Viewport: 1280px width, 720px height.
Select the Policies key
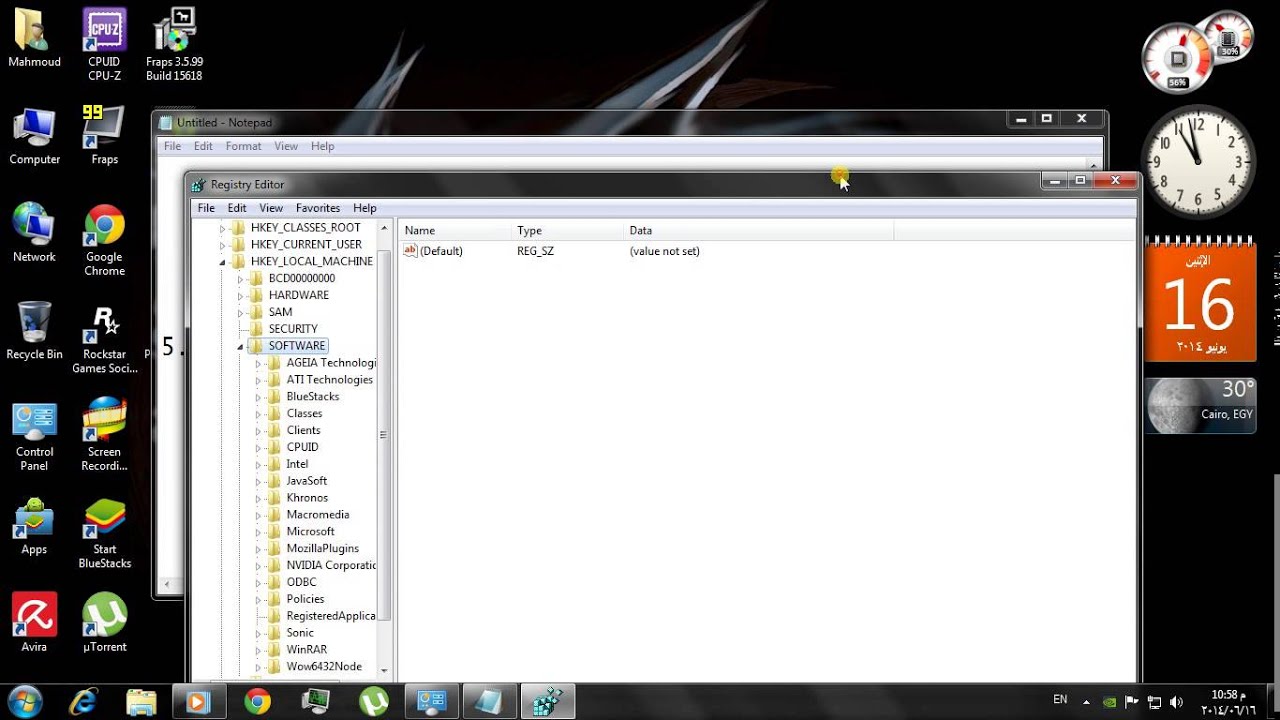click(x=305, y=599)
